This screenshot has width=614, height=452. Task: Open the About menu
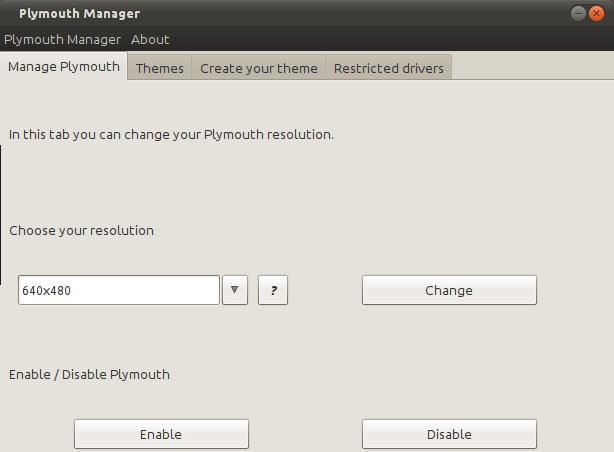(150, 40)
